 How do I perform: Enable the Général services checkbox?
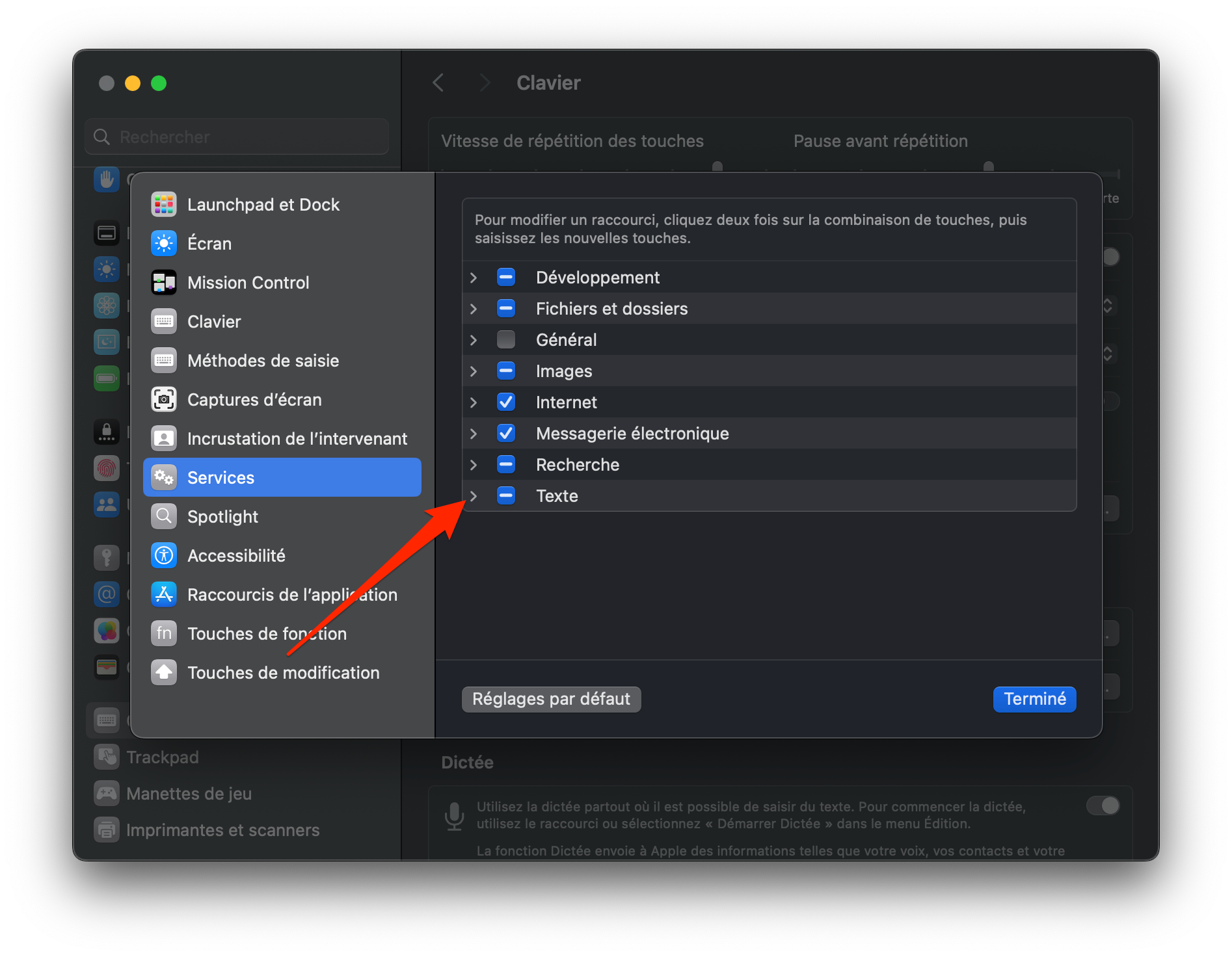505,339
